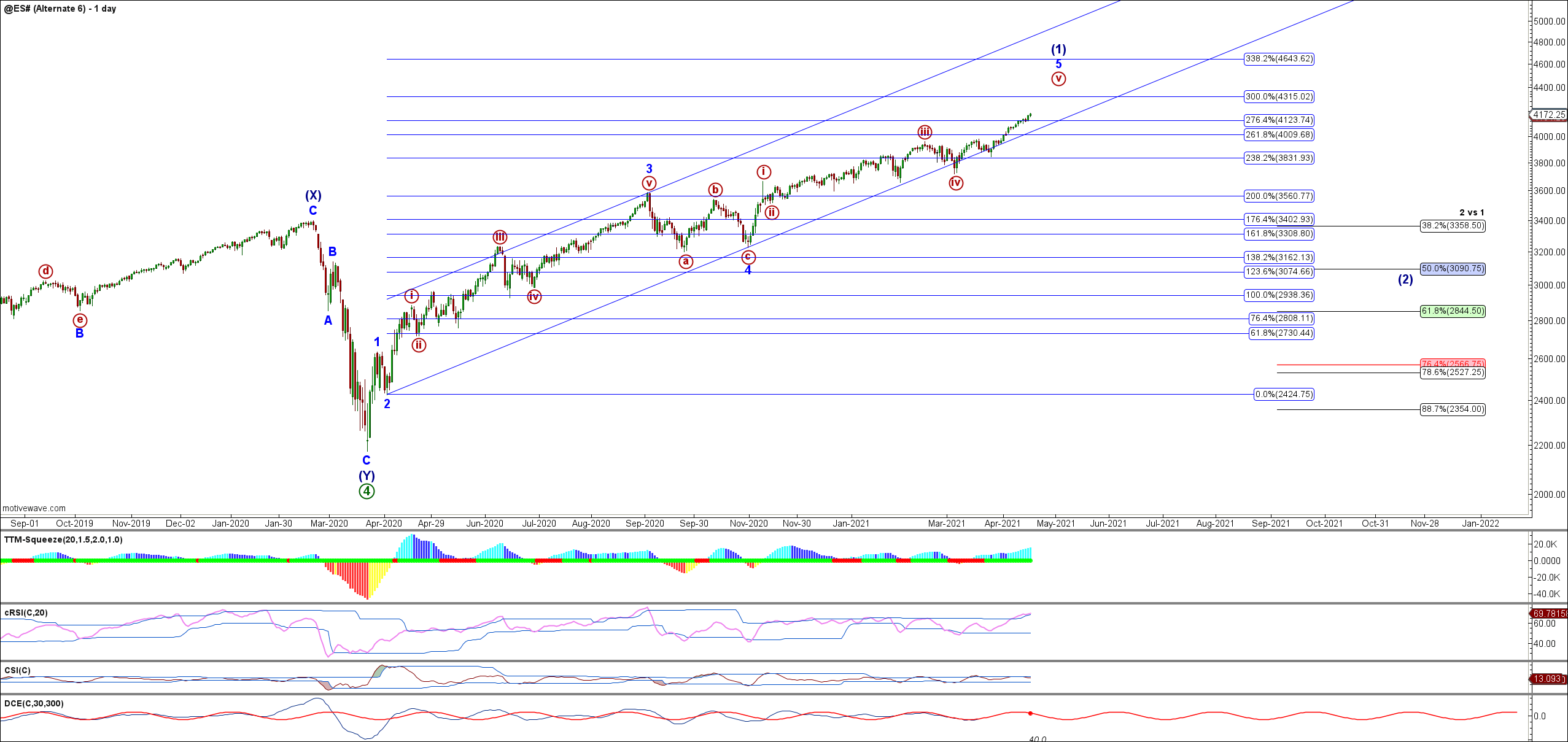Select circled c marker above blue 4
1568x742 pixels.
click(748, 257)
